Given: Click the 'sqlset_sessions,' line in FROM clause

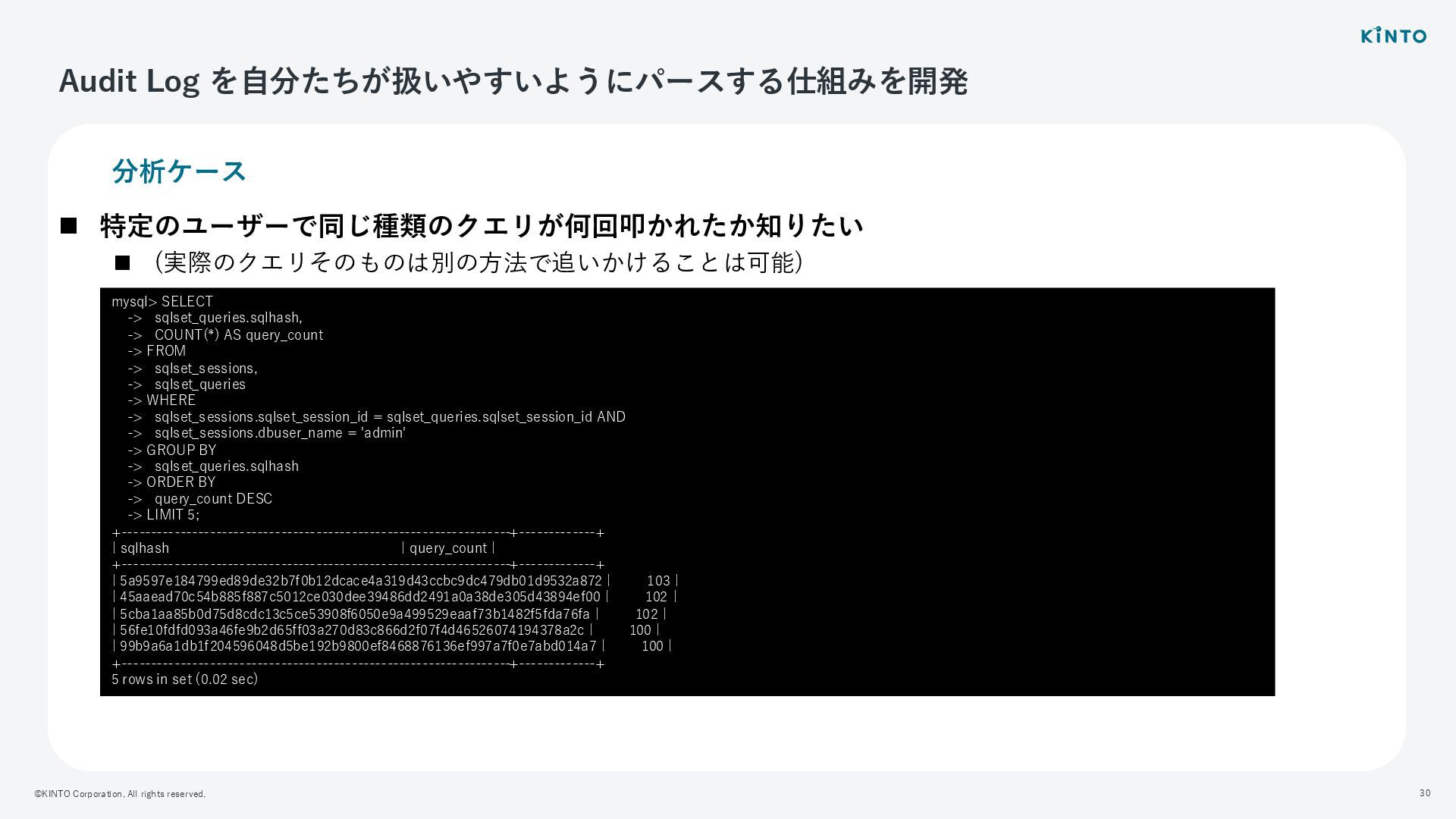Looking at the screenshot, I should pos(193,368).
